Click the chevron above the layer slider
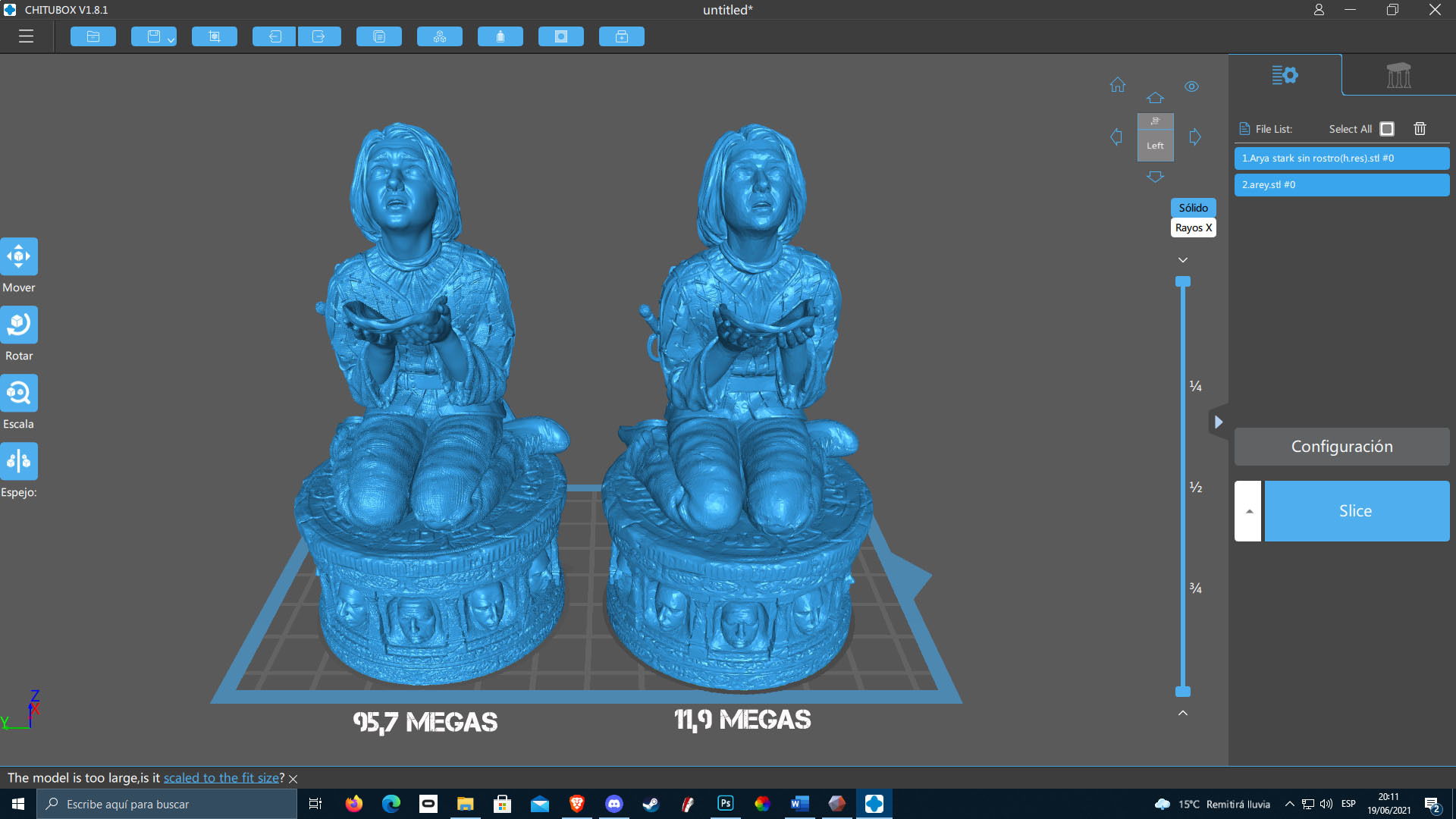1456x819 pixels. (x=1183, y=260)
